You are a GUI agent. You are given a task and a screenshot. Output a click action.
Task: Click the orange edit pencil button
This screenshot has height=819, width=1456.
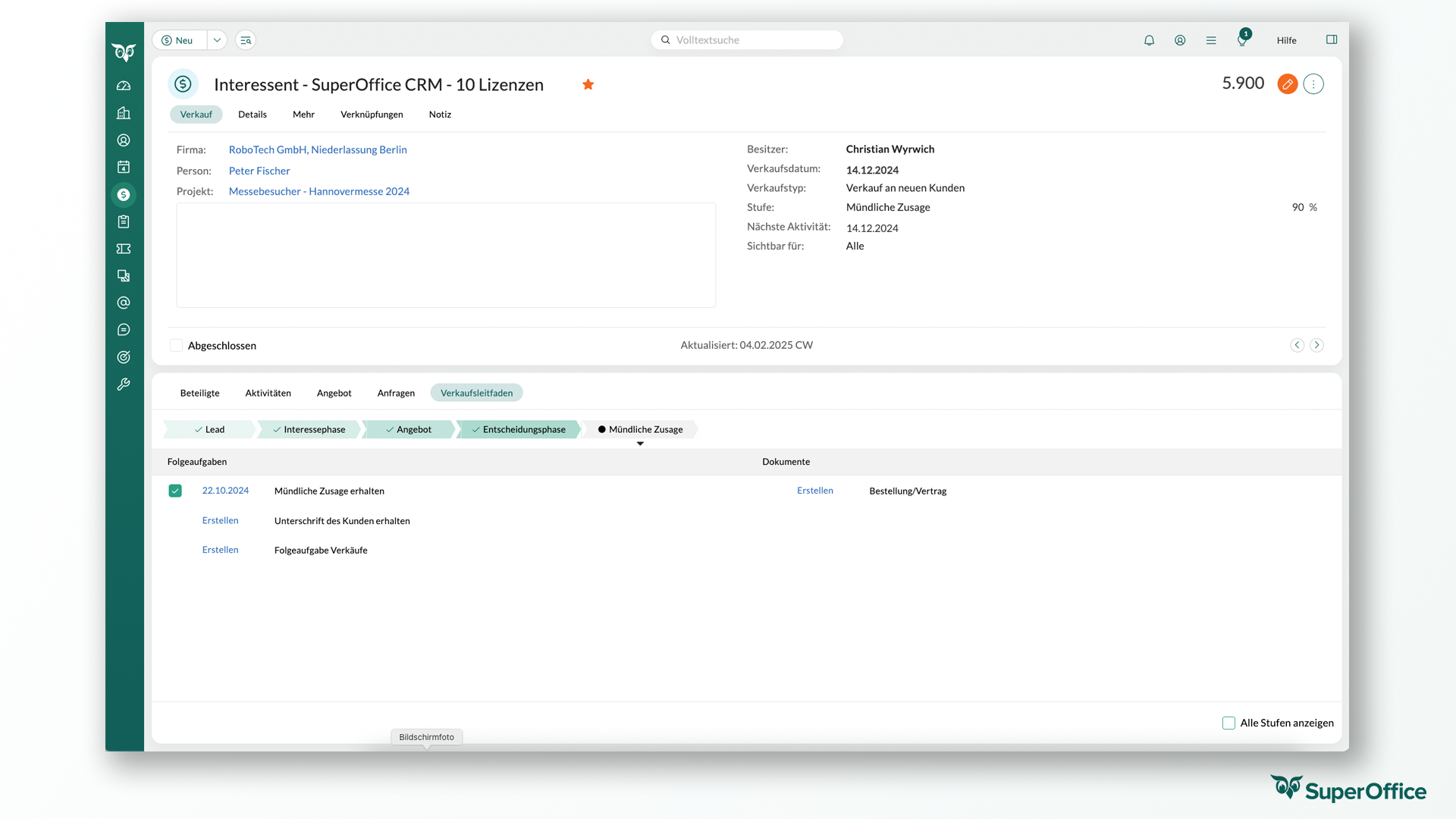1287,84
